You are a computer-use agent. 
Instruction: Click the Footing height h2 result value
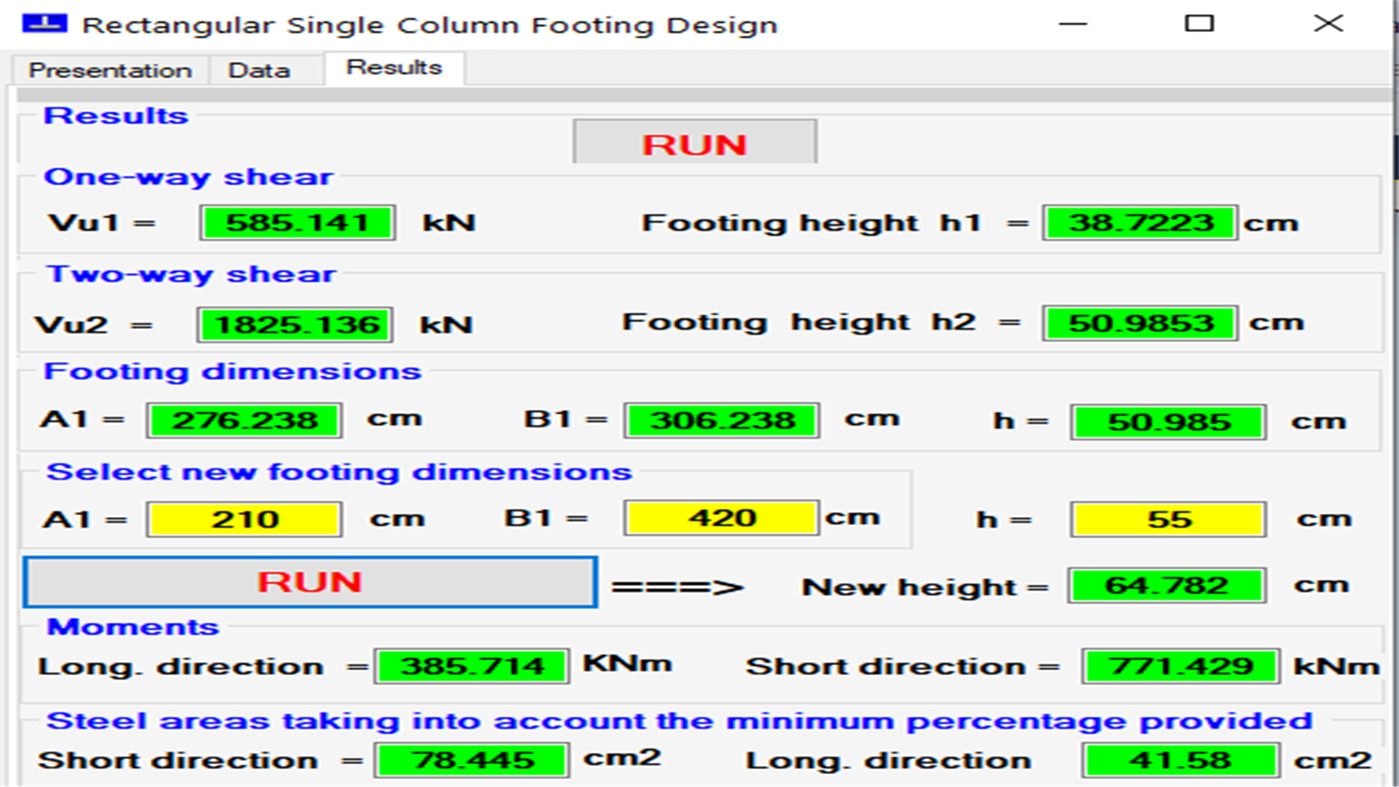pyautogui.click(x=1139, y=322)
